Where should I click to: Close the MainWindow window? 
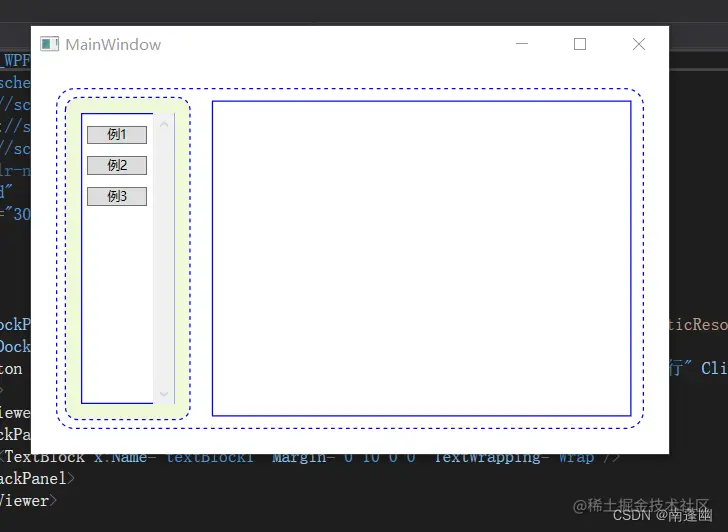pos(639,44)
